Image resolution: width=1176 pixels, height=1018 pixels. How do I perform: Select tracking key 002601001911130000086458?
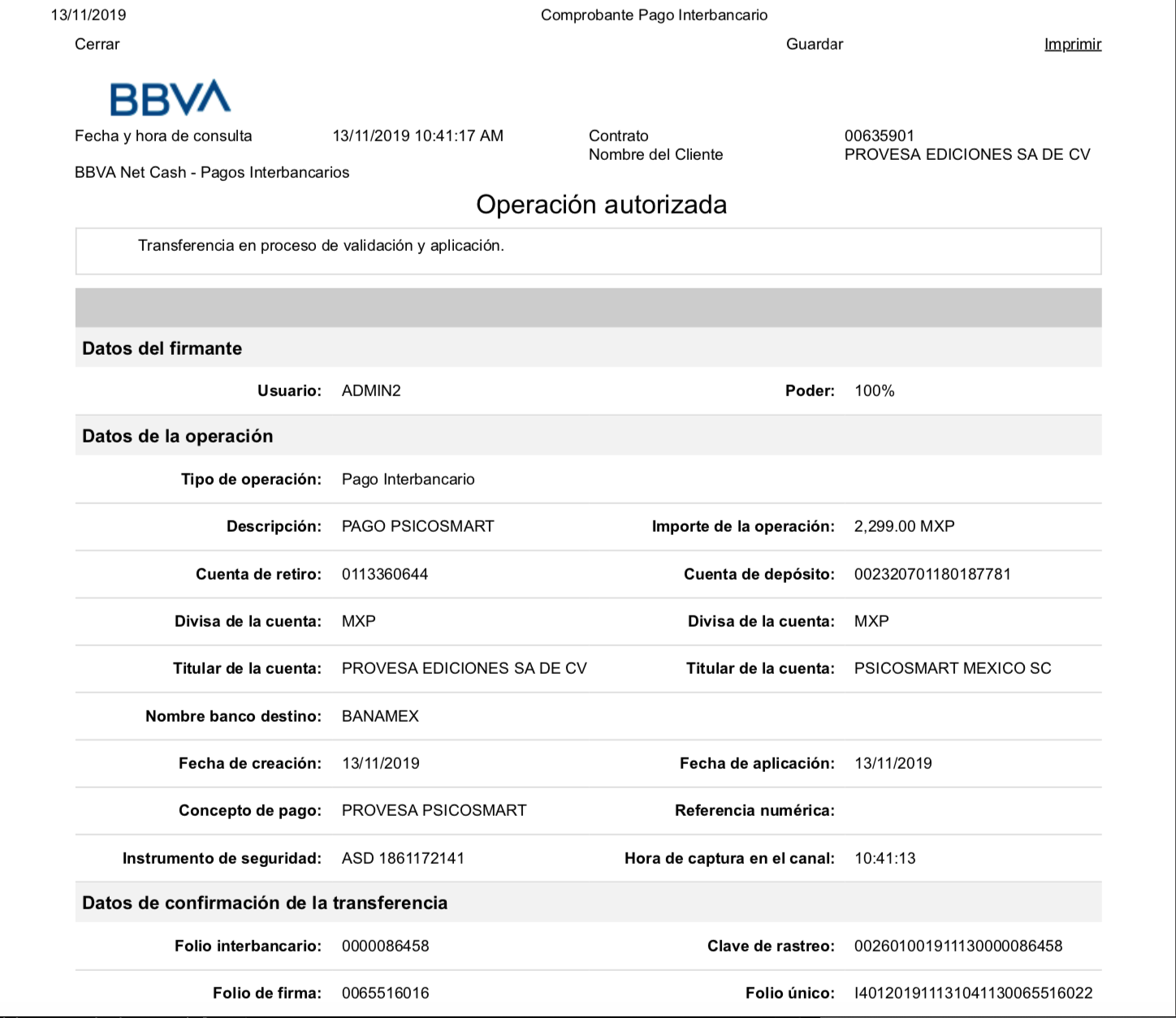[x=958, y=946]
